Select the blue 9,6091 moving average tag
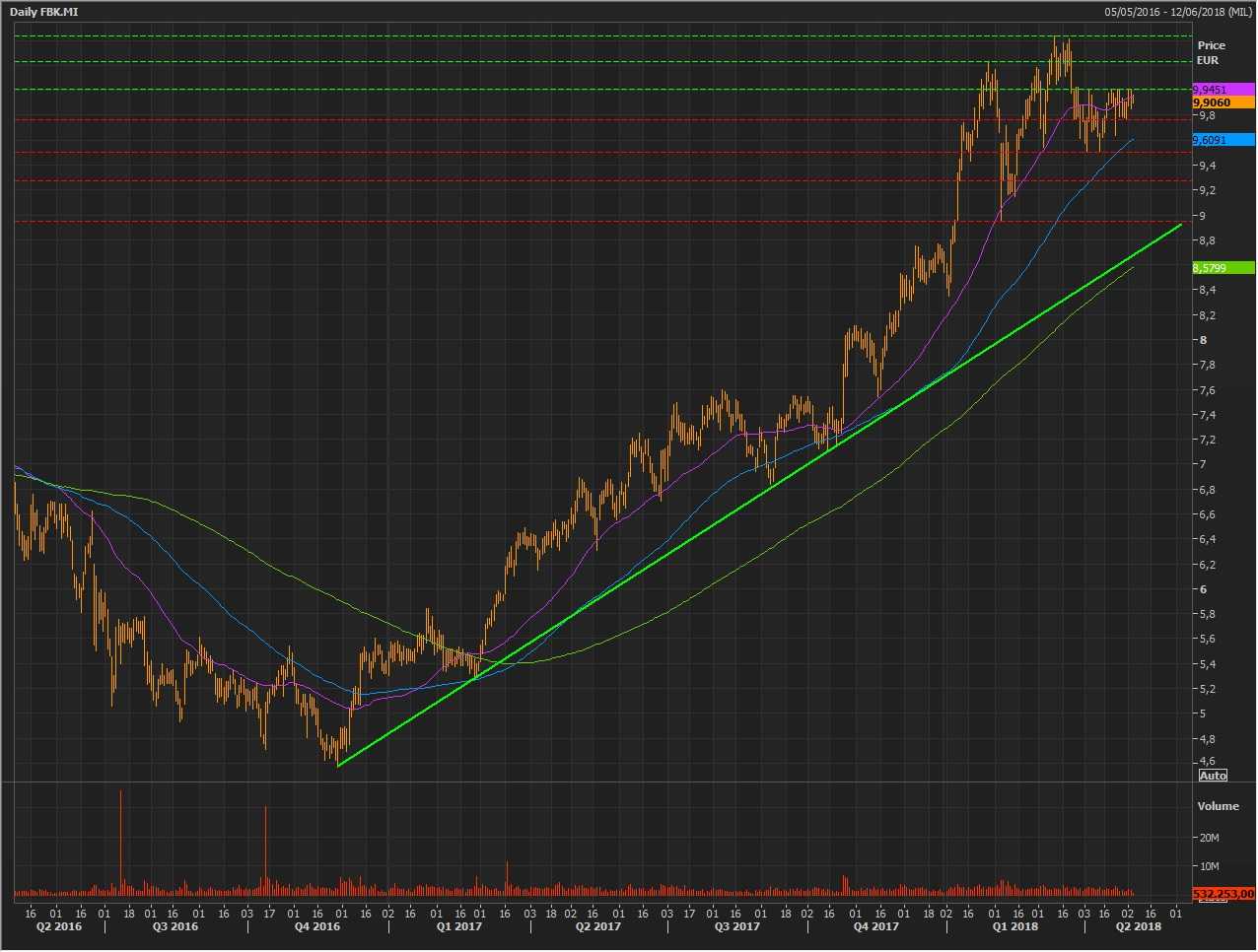Screen dimensions: 1258x952 [1223, 140]
